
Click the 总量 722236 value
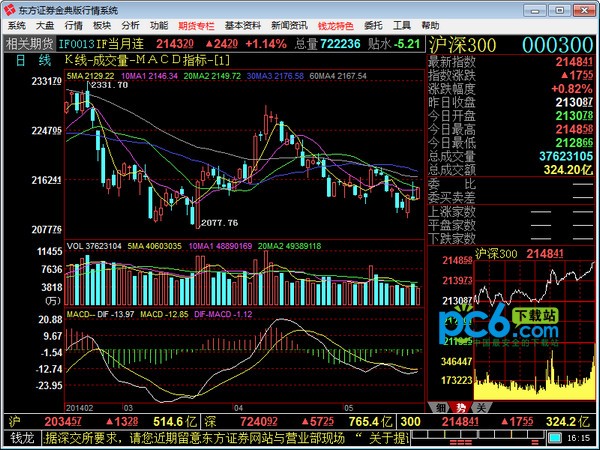pos(327,44)
